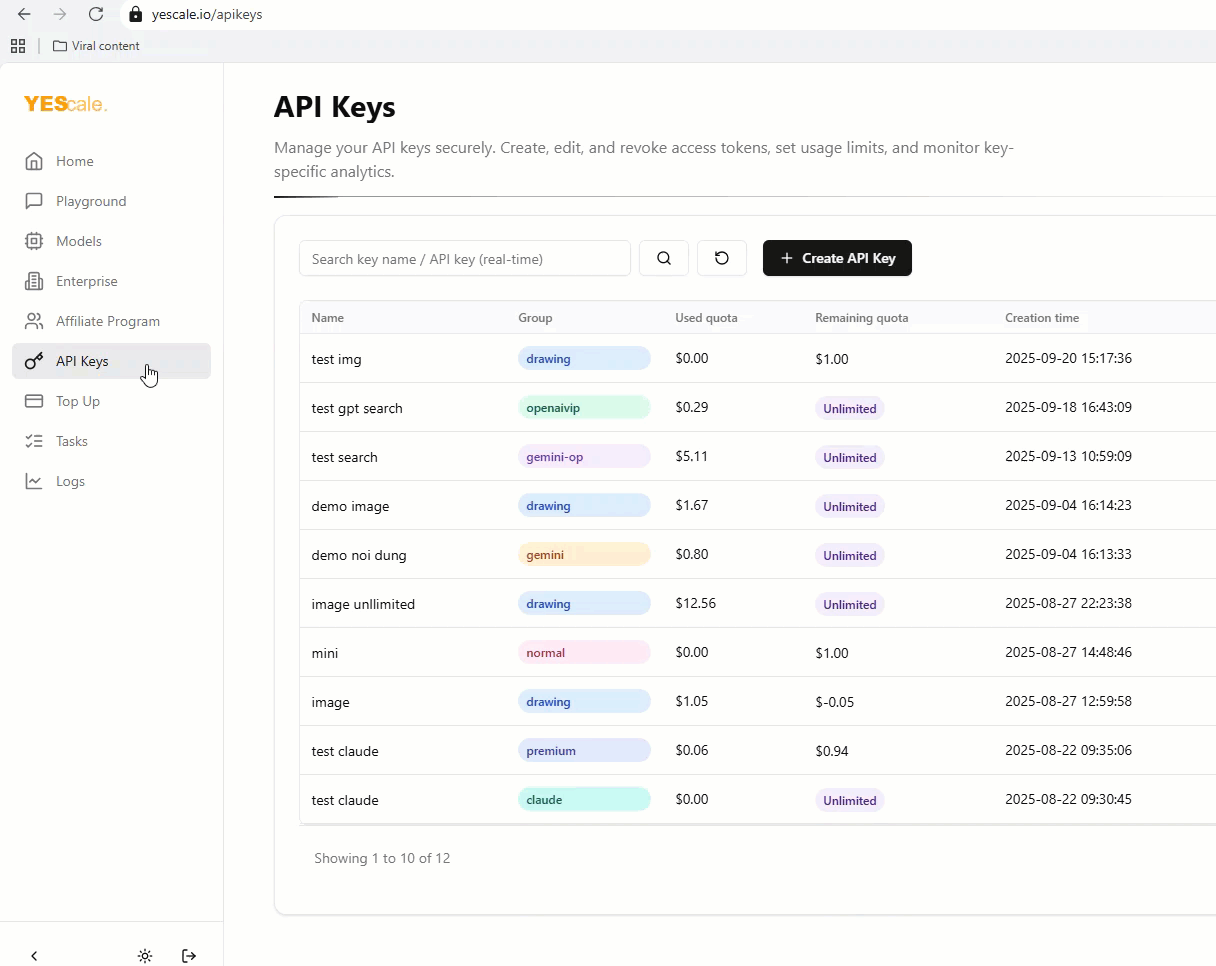Open the Models page
This screenshot has height=966, width=1216.
pyautogui.click(x=78, y=241)
